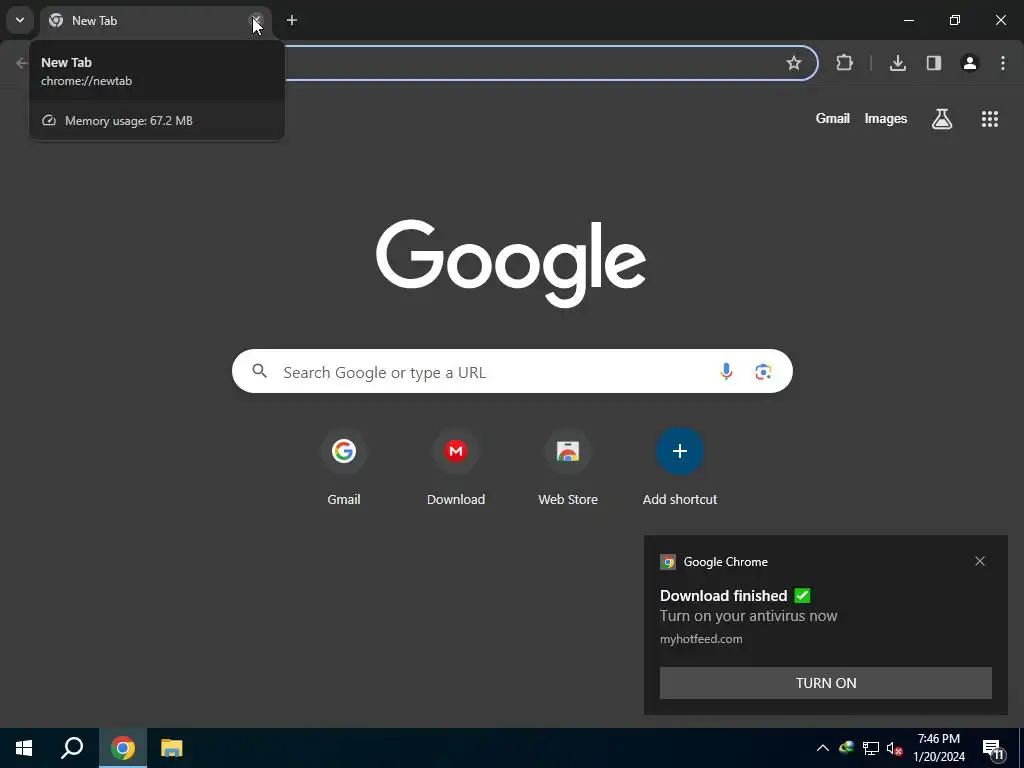Search by image with Google Lens icon

[x=763, y=372]
